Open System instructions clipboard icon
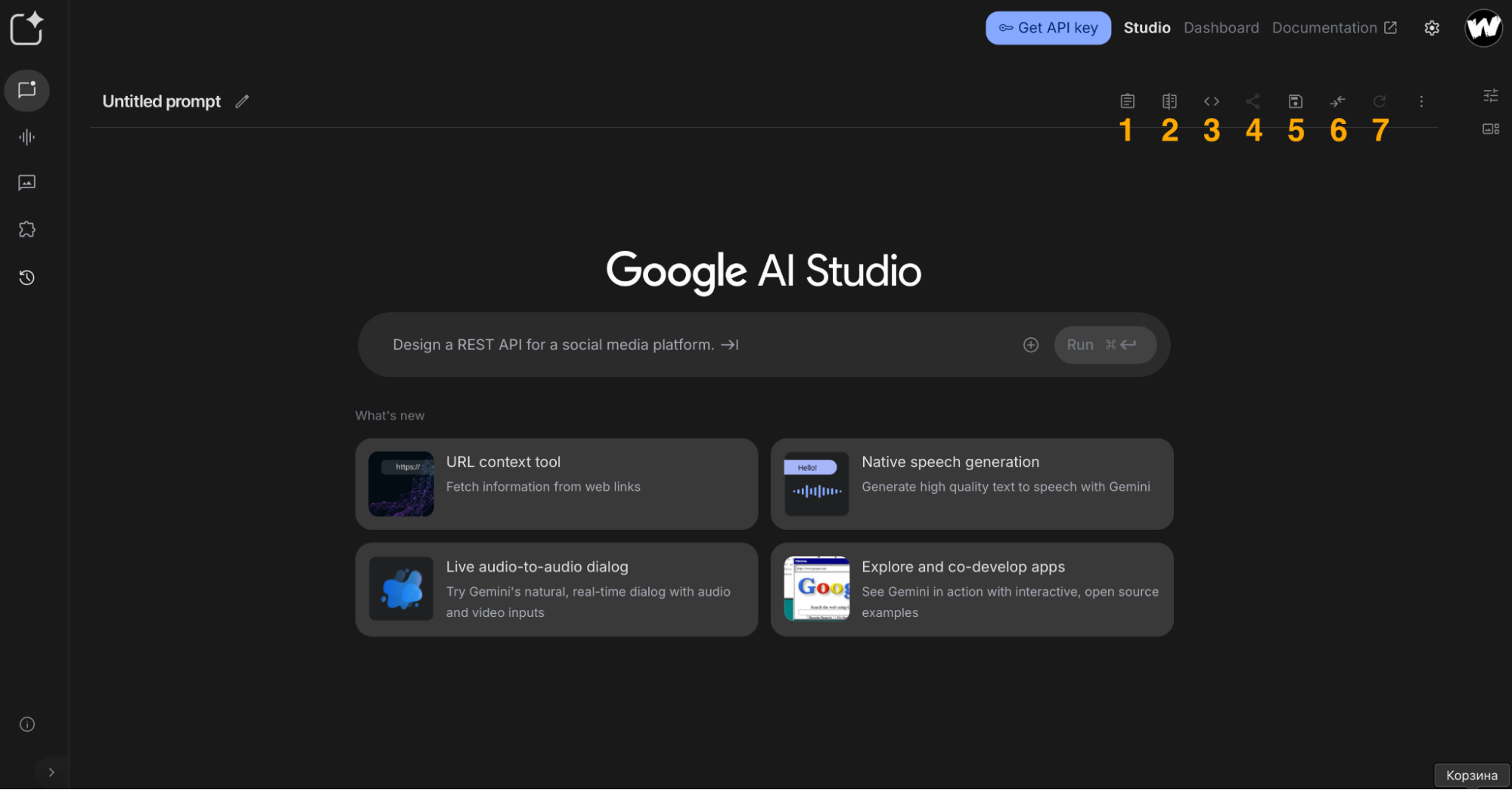 click(x=1127, y=101)
